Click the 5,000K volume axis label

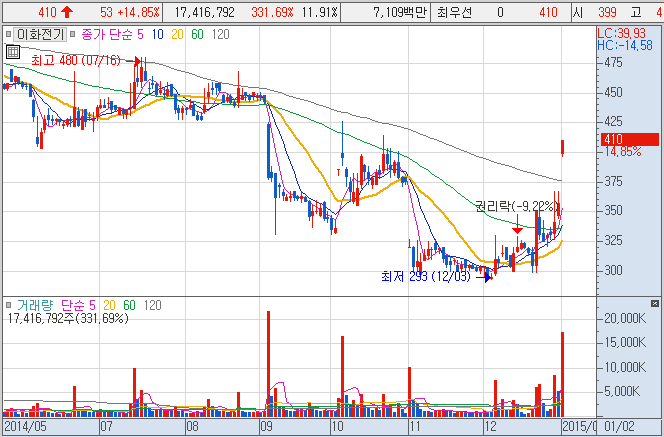pyautogui.click(x=622, y=391)
